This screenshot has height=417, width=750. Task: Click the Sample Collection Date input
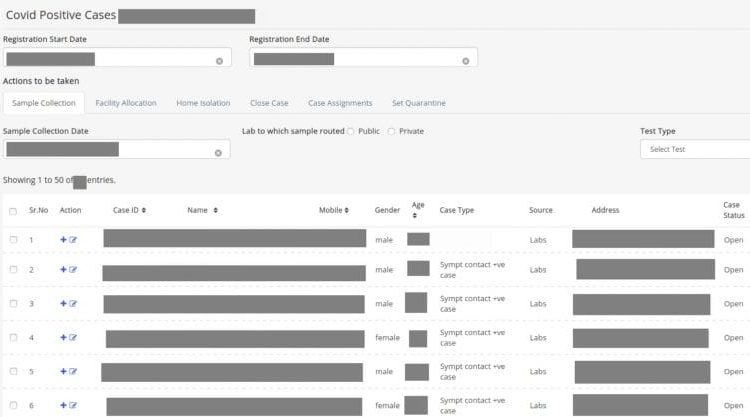117,149
